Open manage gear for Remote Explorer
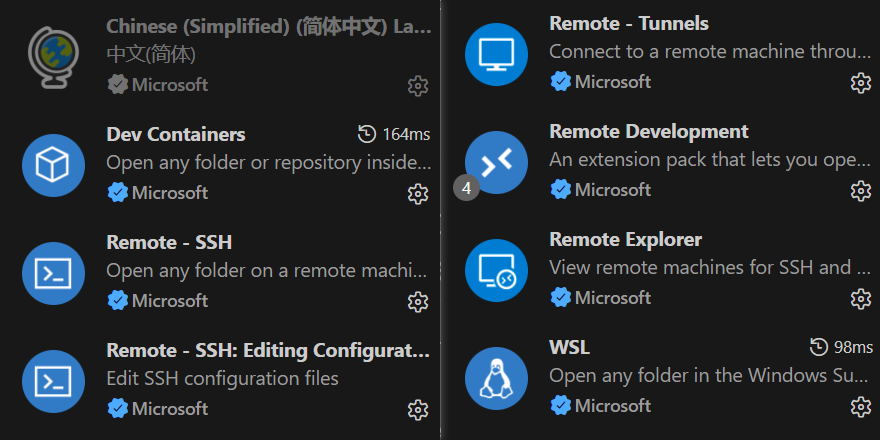Viewport: 880px width, 440px height. tap(861, 299)
